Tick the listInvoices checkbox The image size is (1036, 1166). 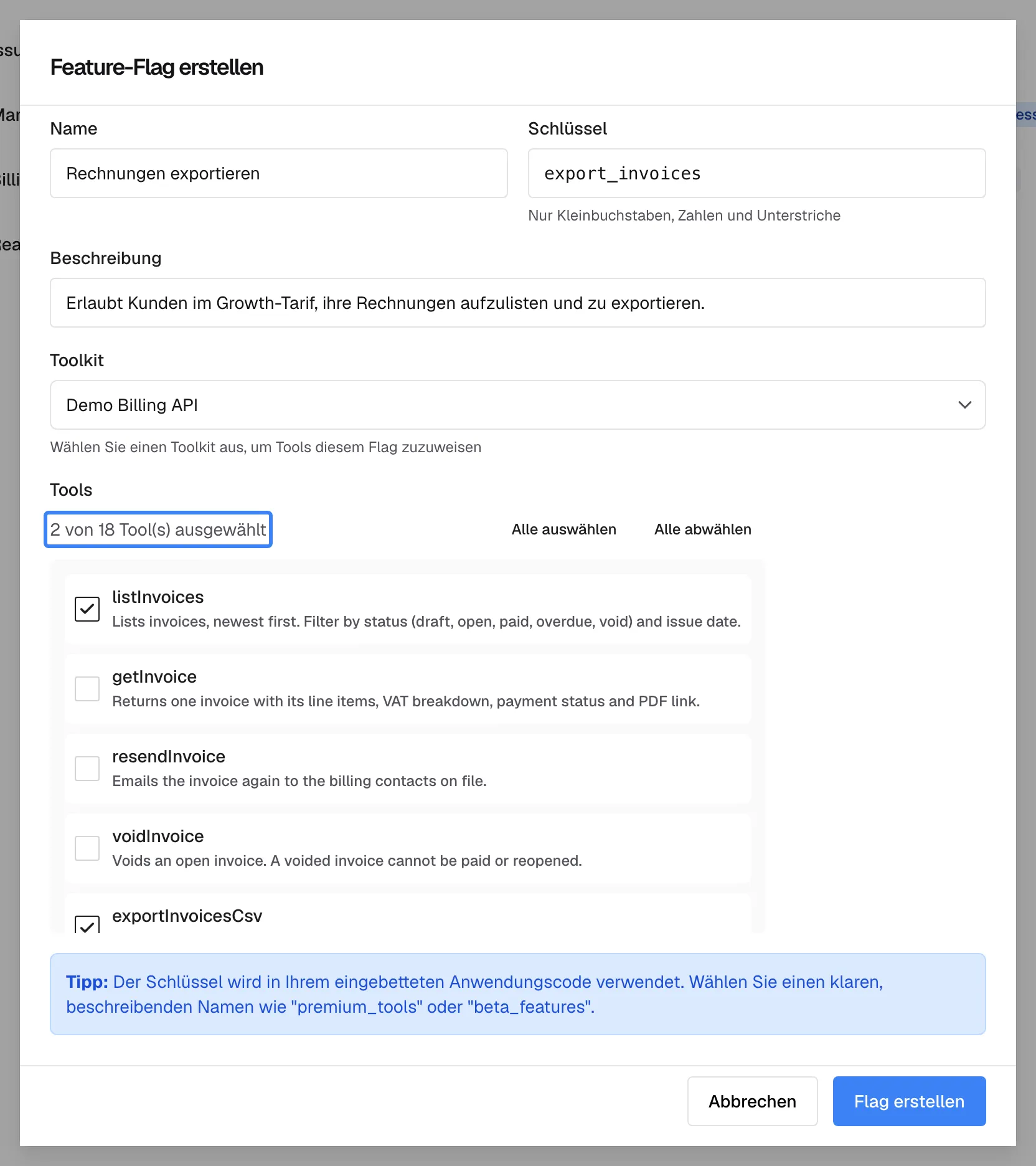87,609
